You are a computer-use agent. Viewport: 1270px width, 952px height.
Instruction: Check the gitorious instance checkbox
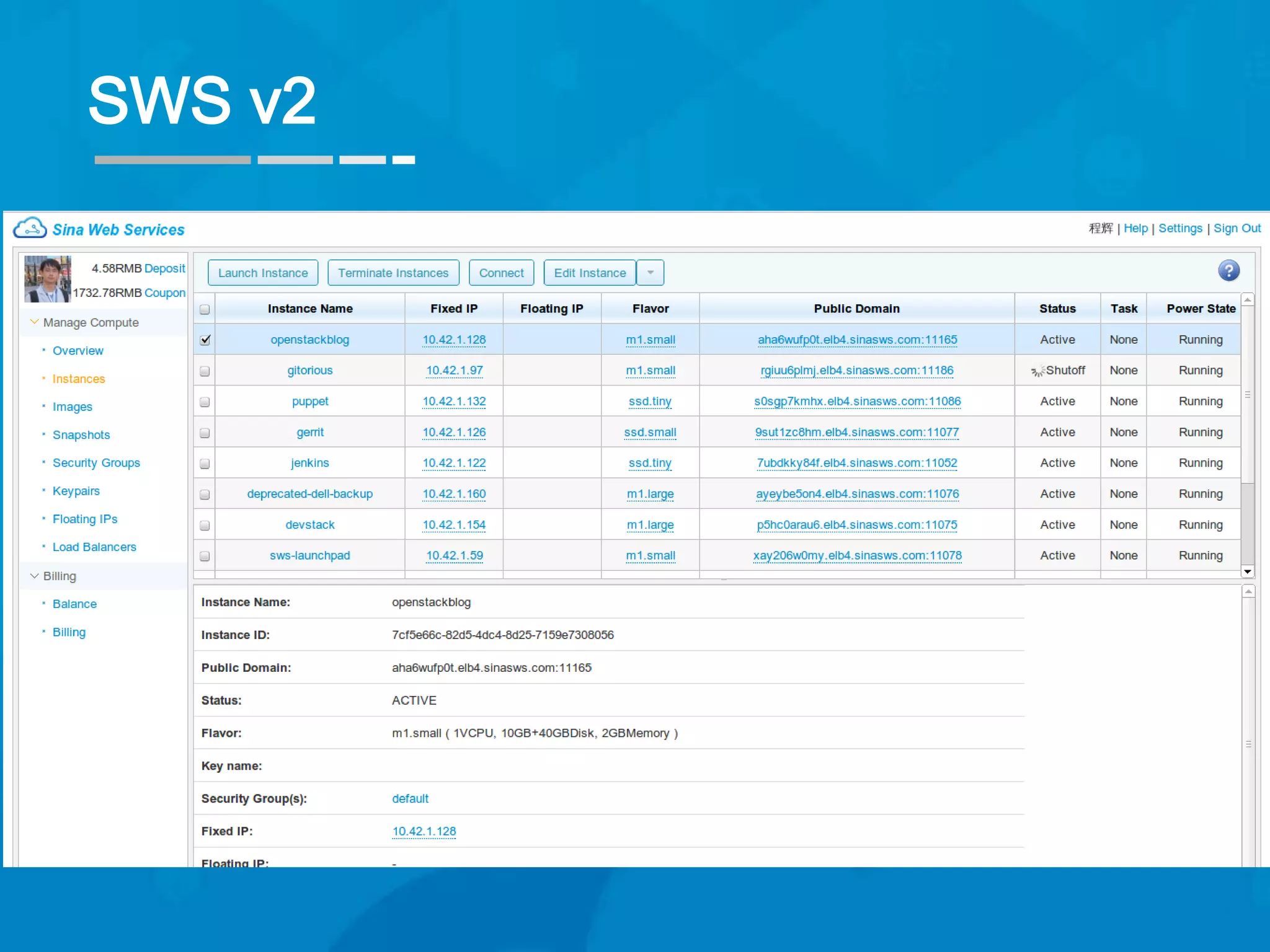point(205,371)
